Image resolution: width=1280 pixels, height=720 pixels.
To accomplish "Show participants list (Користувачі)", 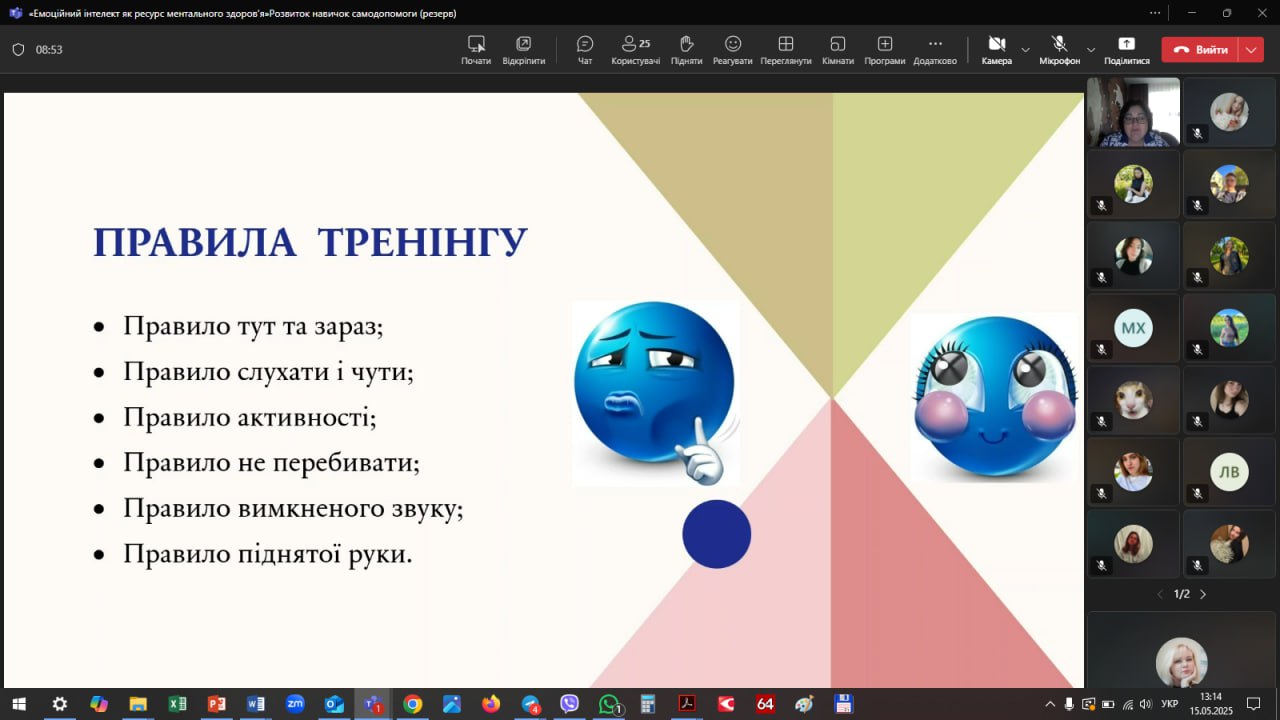I will [x=635, y=49].
